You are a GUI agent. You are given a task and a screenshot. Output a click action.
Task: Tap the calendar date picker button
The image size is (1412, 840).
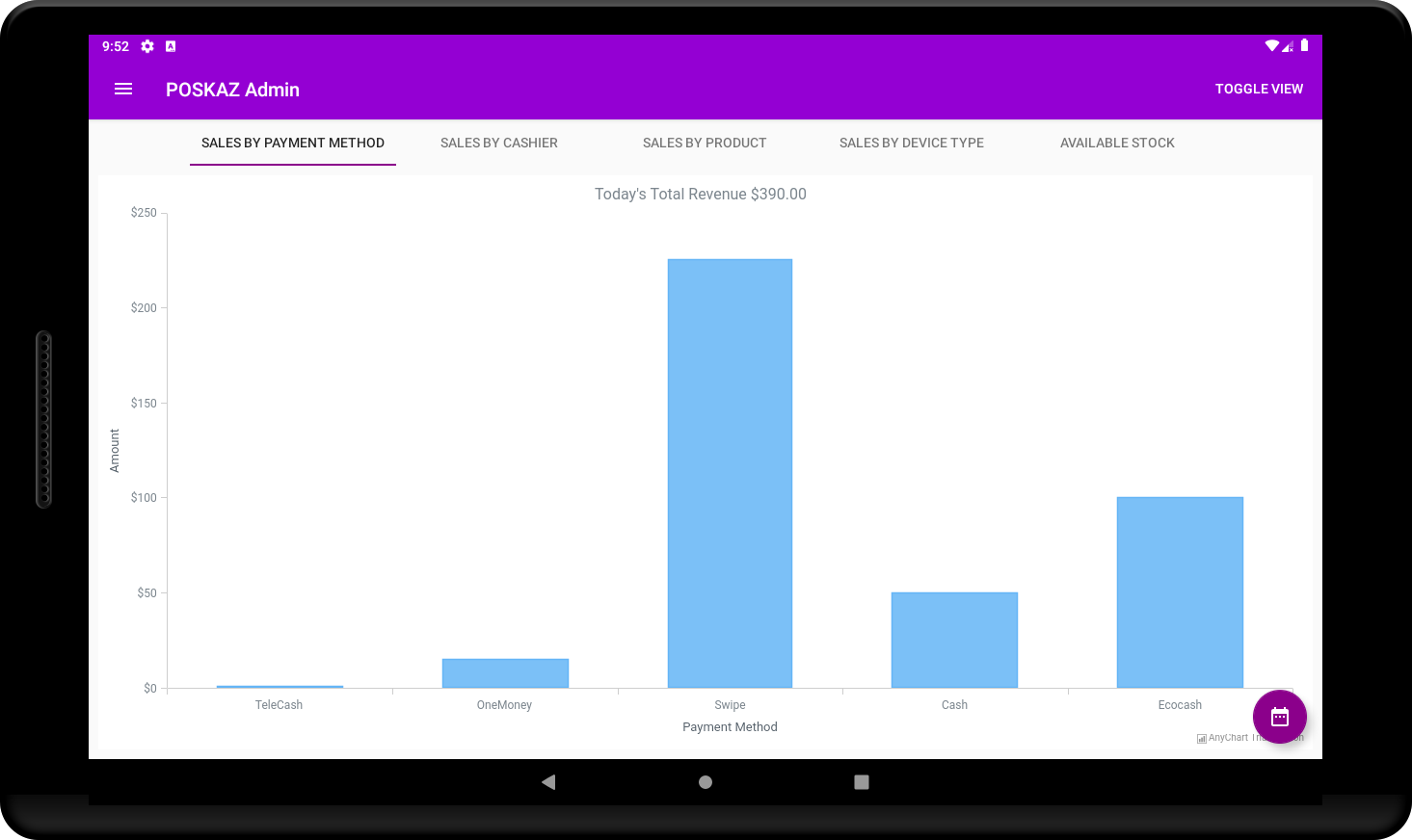tap(1279, 717)
